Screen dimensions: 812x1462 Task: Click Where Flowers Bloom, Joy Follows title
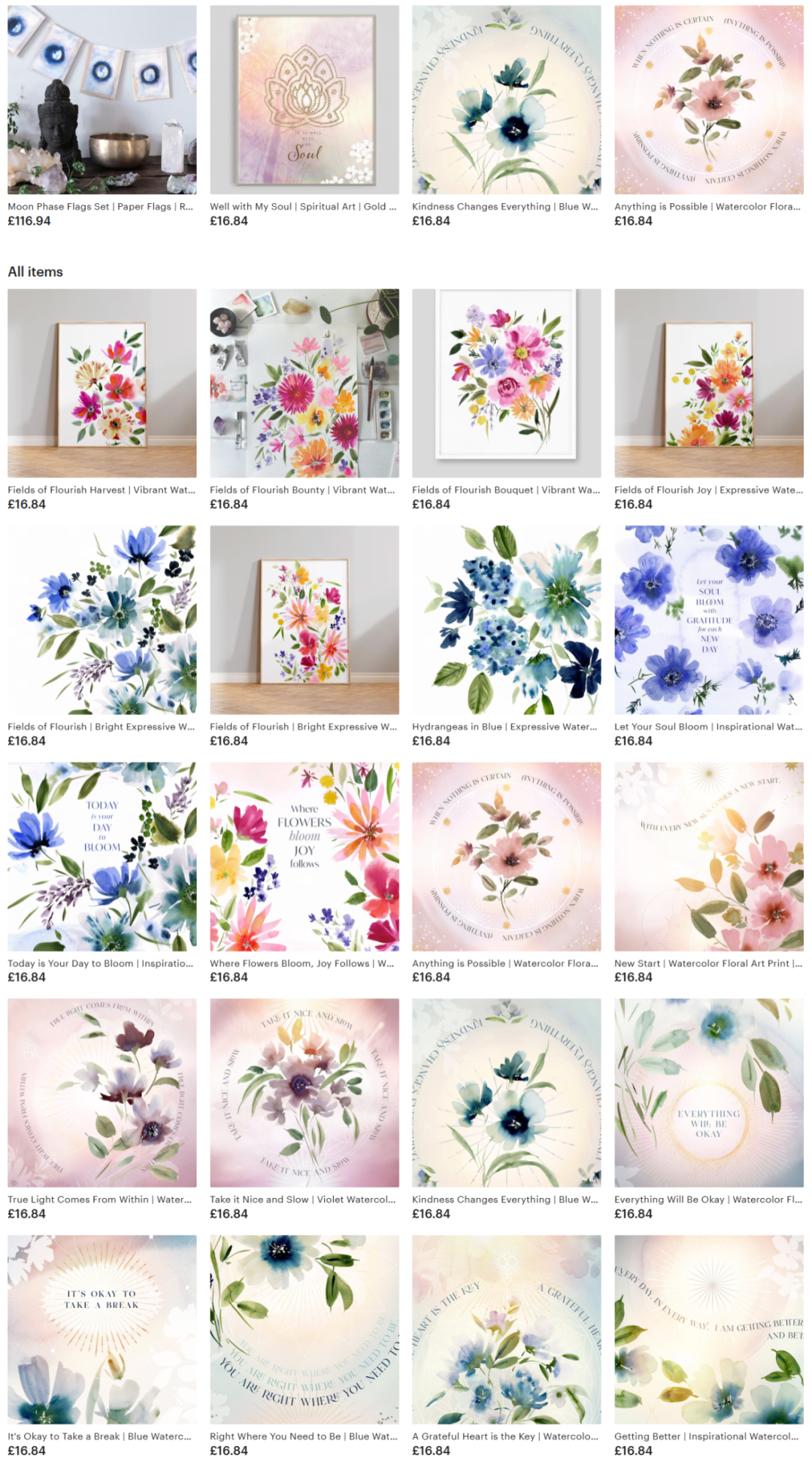pos(302,963)
